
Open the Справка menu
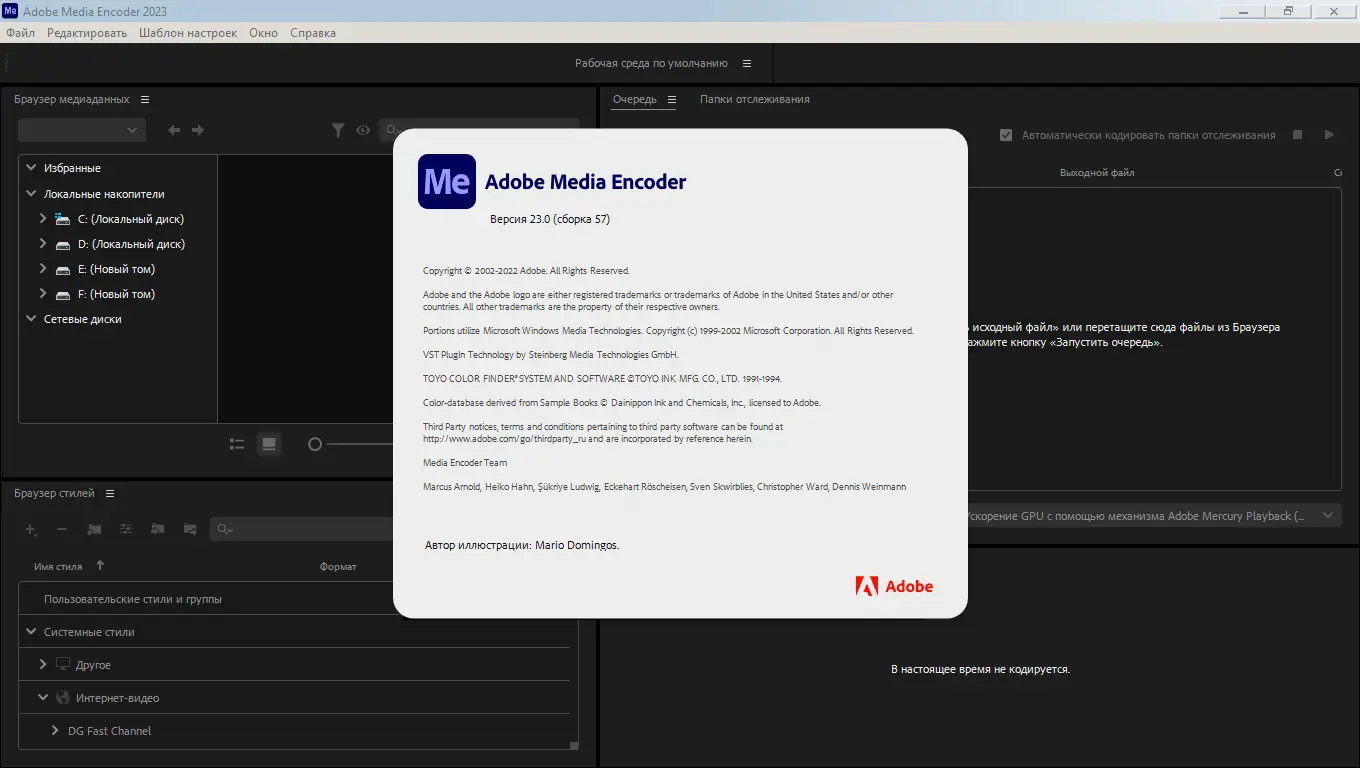(313, 33)
